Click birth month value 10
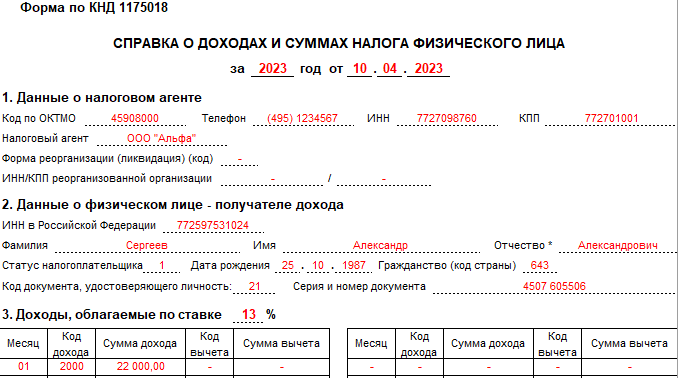The height and width of the screenshot is (378, 682). (318, 265)
